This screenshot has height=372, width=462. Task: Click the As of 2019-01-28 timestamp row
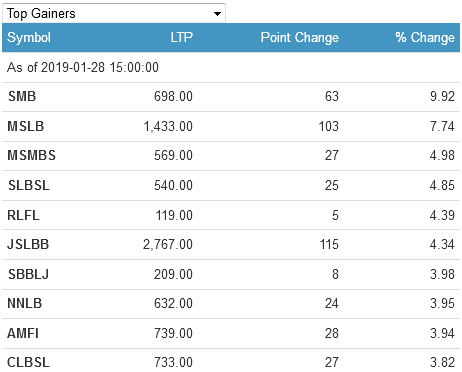(231, 68)
